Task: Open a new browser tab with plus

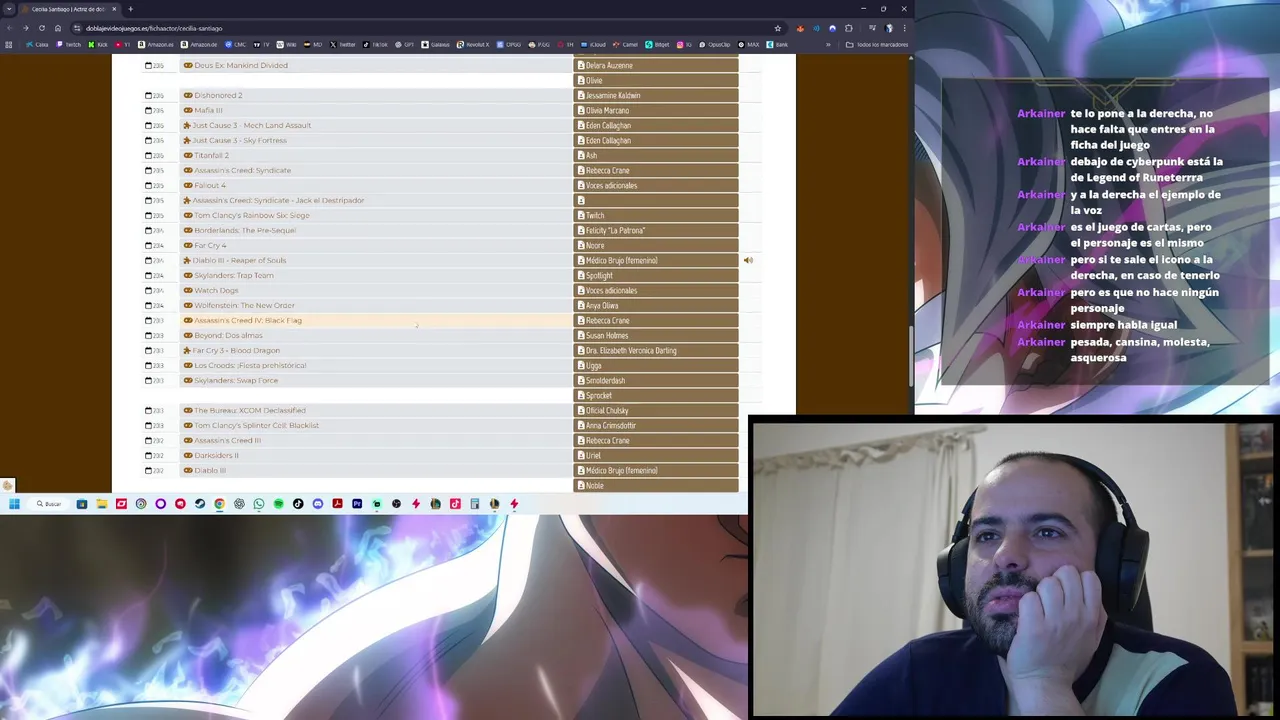Action: point(130,9)
